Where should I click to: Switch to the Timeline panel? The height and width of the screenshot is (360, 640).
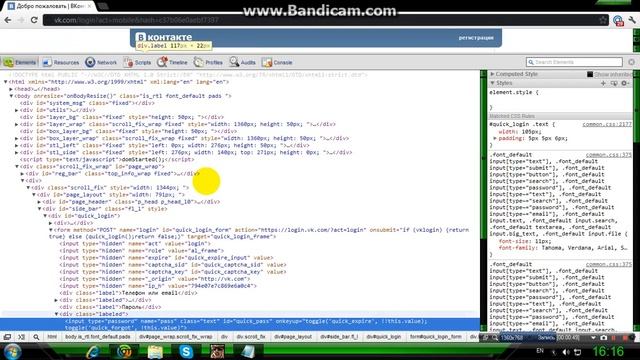[x=173, y=62]
